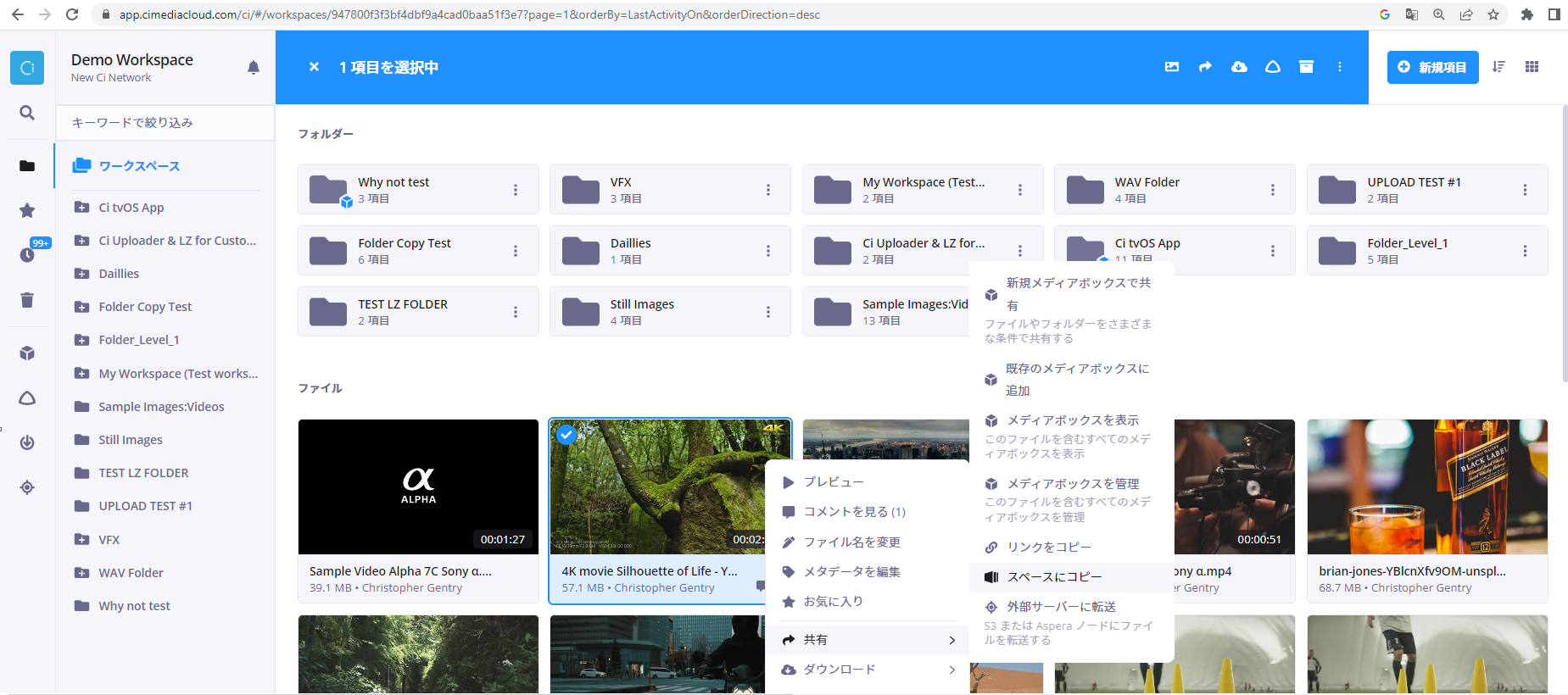Screen dimensions: 1568x695
Task: Open options menu for My Workspace (Test...) folder
Action: point(1020,190)
